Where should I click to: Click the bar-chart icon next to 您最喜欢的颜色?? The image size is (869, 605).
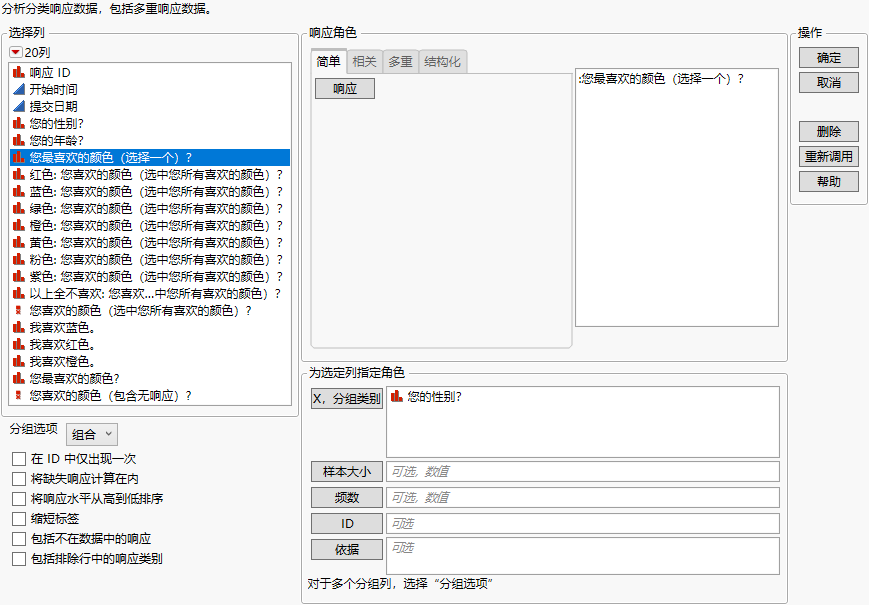[x=16, y=376]
